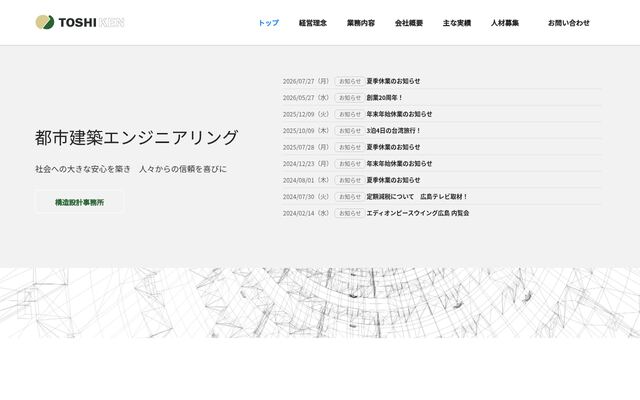Open the トップ navigation item

point(269,23)
